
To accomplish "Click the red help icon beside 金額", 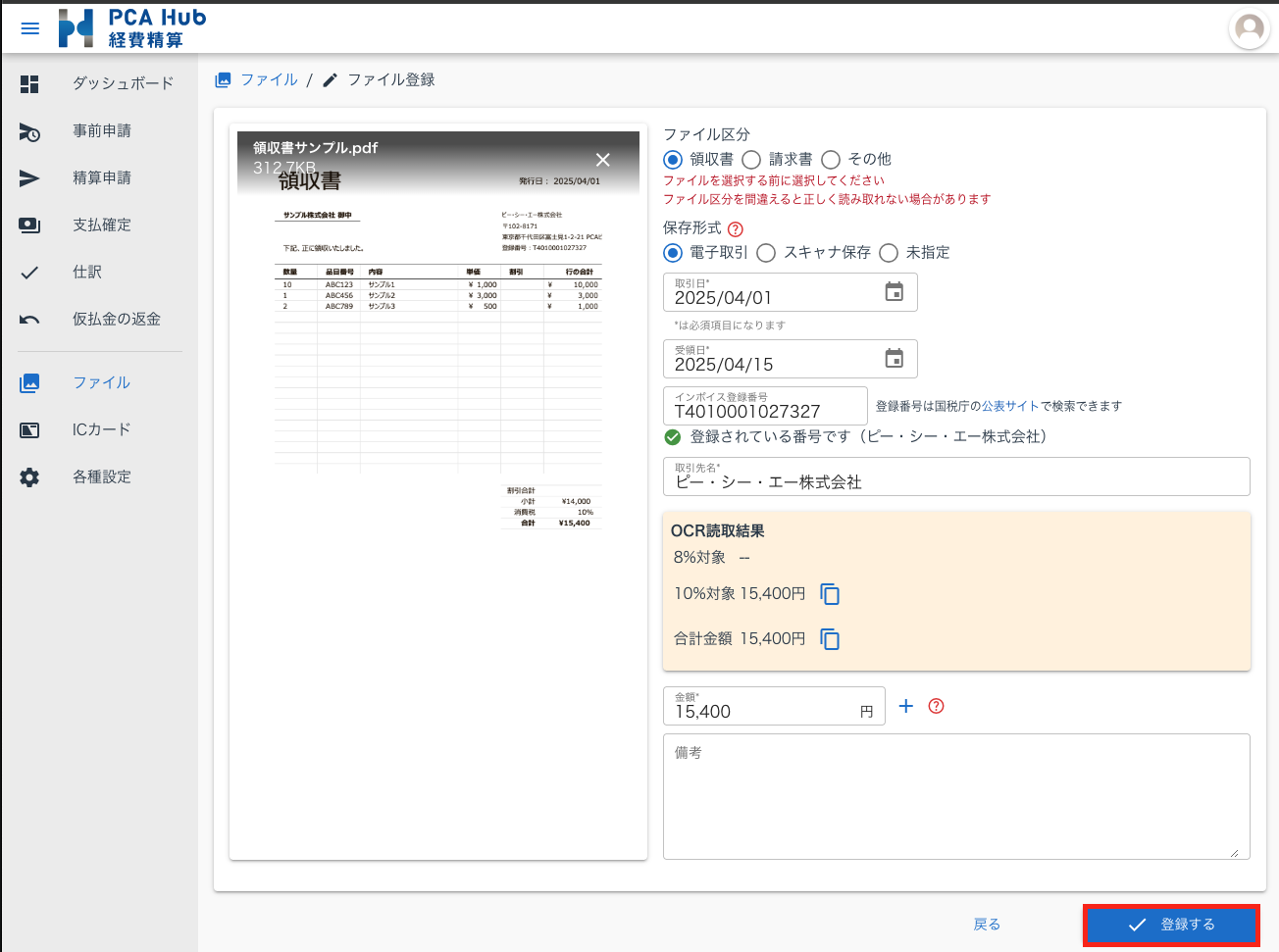I will click(936, 706).
